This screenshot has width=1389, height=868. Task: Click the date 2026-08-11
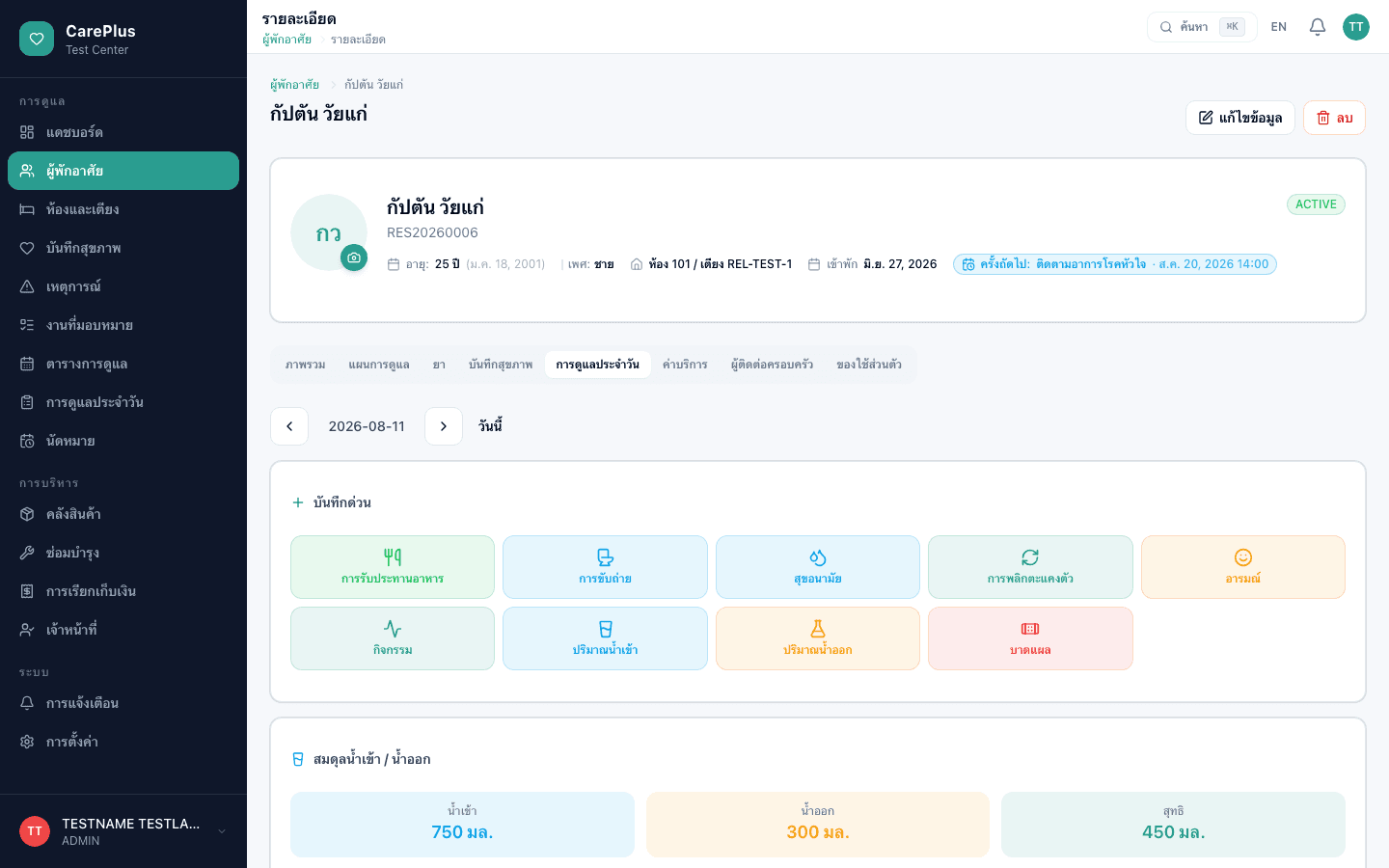click(367, 426)
